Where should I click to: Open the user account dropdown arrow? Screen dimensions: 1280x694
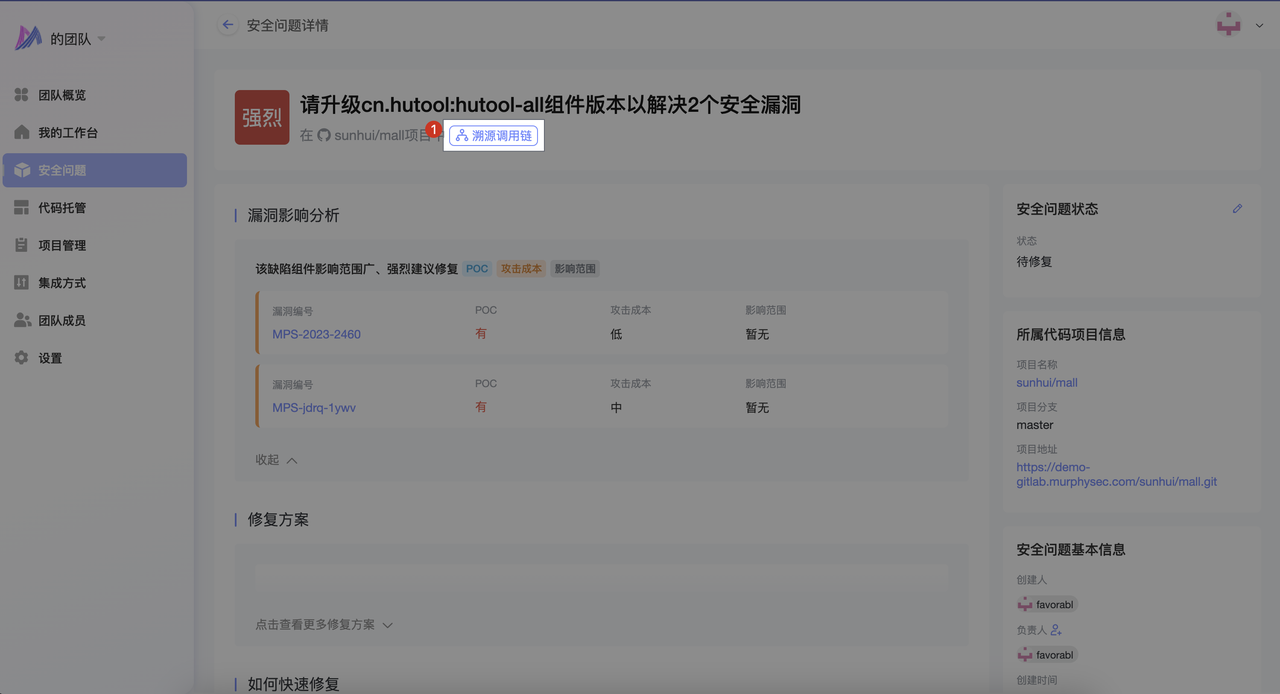pos(1259,26)
